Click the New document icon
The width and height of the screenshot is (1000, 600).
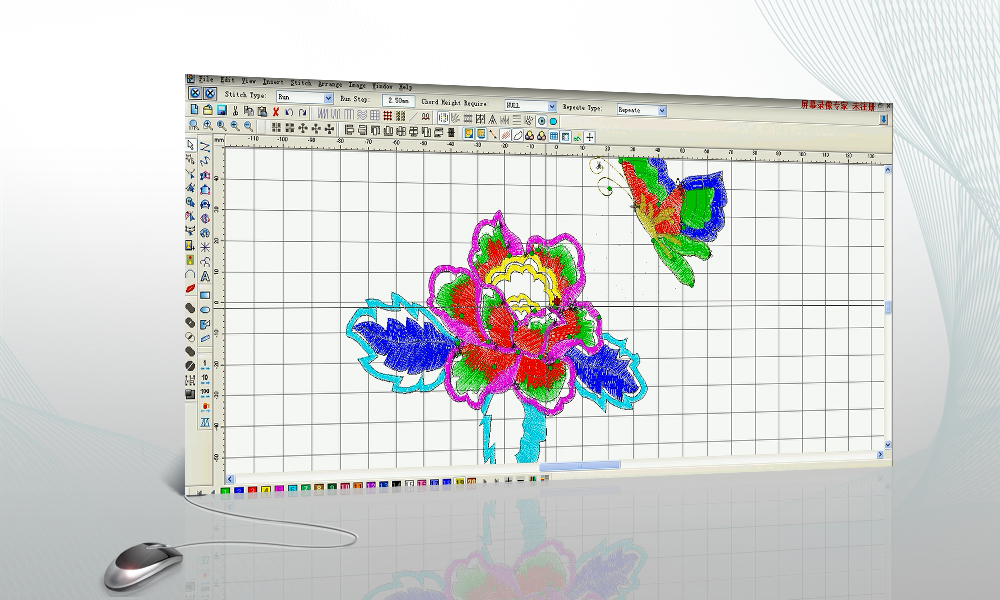194,110
